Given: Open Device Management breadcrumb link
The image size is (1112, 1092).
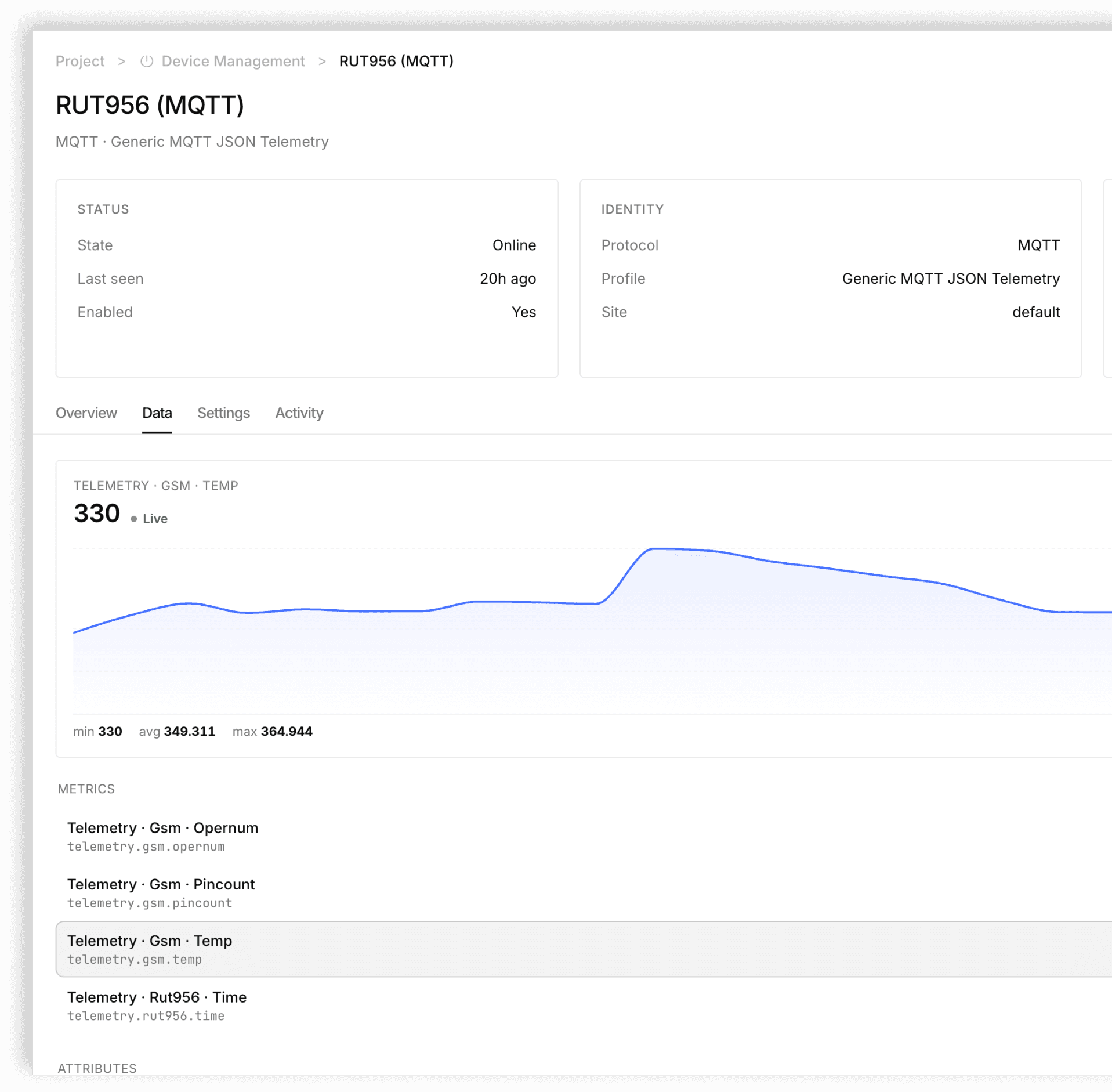Looking at the screenshot, I should (x=233, y=61).
